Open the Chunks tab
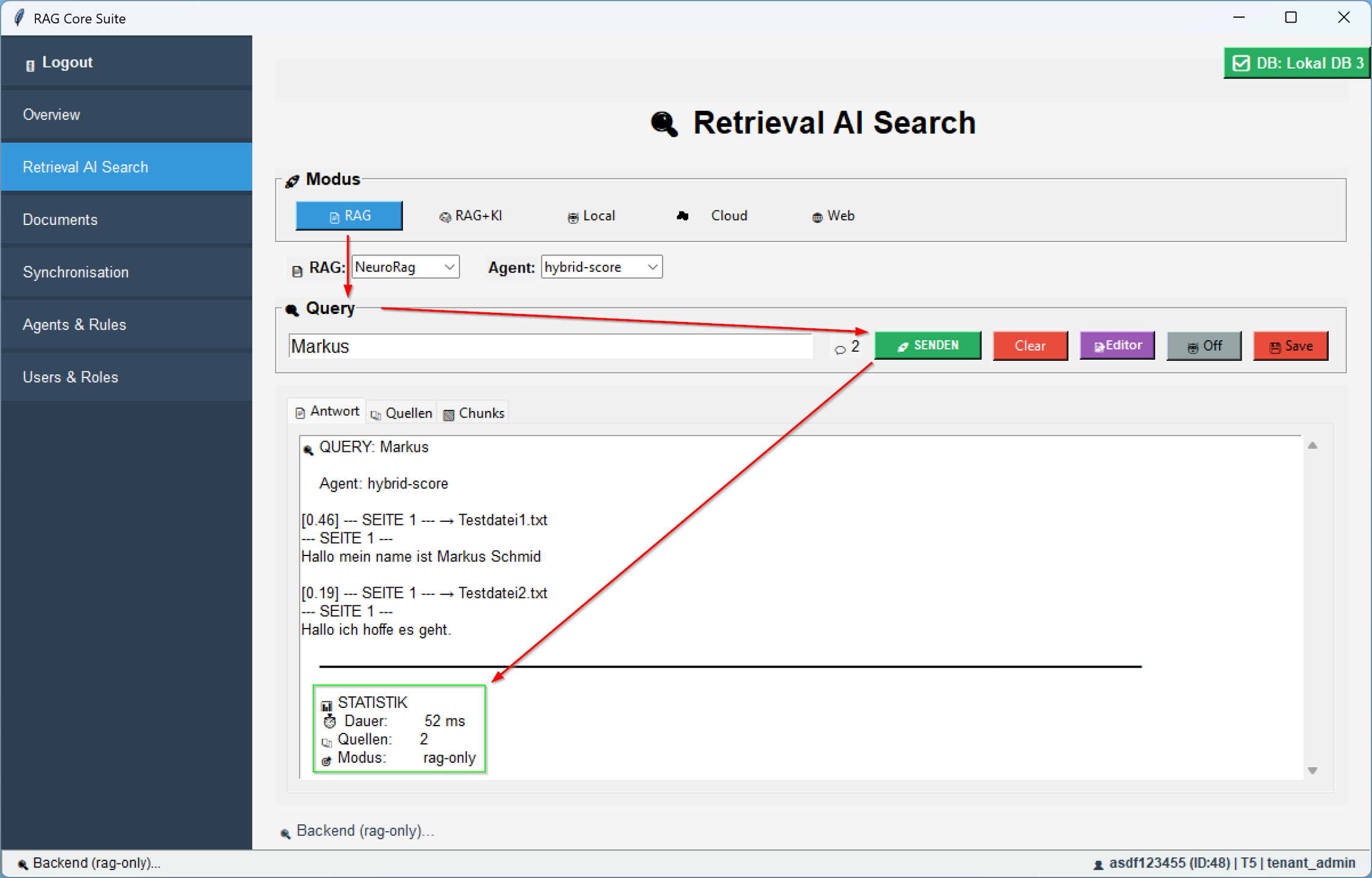 [x=474, y=413]
